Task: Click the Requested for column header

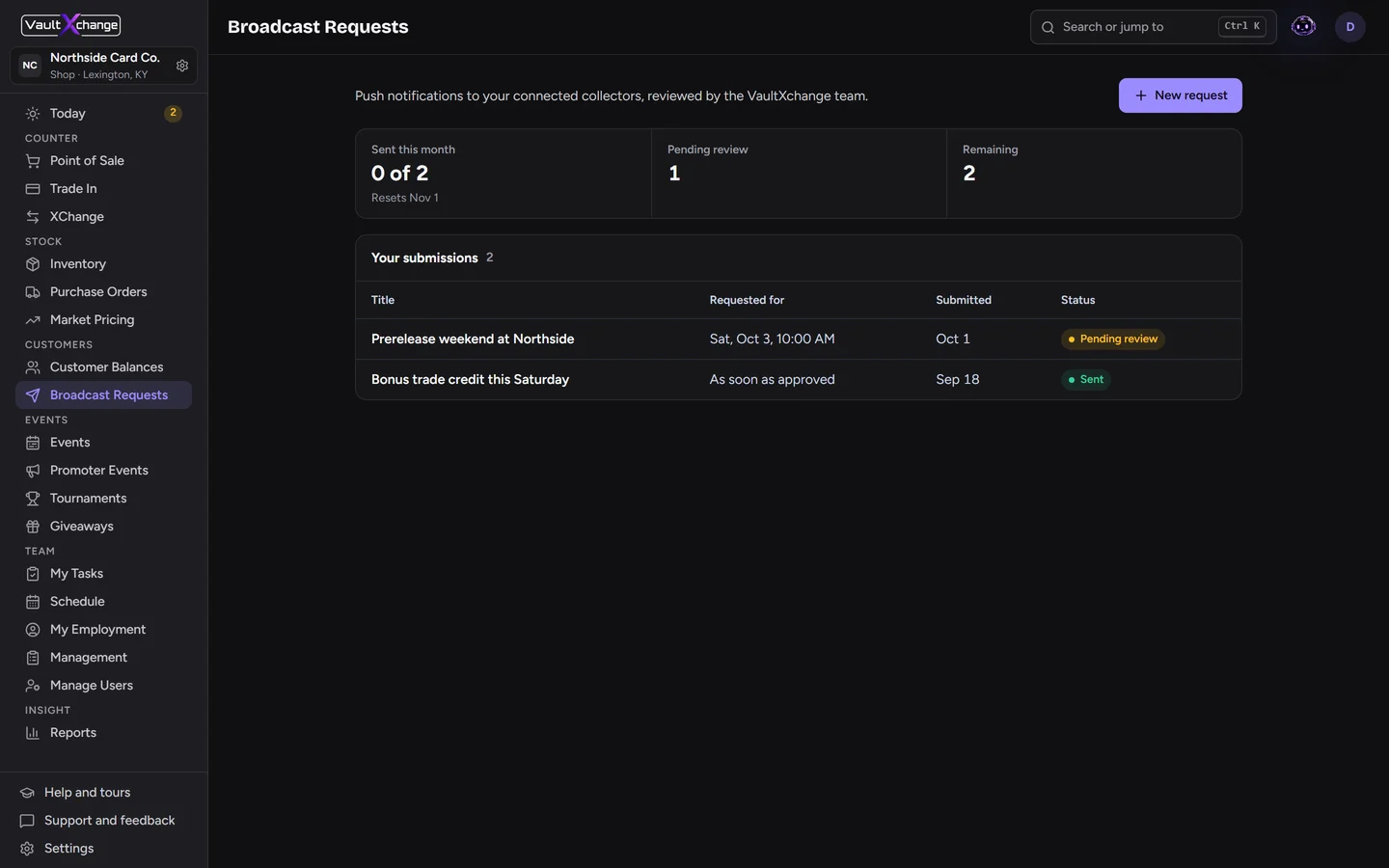Action: tap(747, 300)
